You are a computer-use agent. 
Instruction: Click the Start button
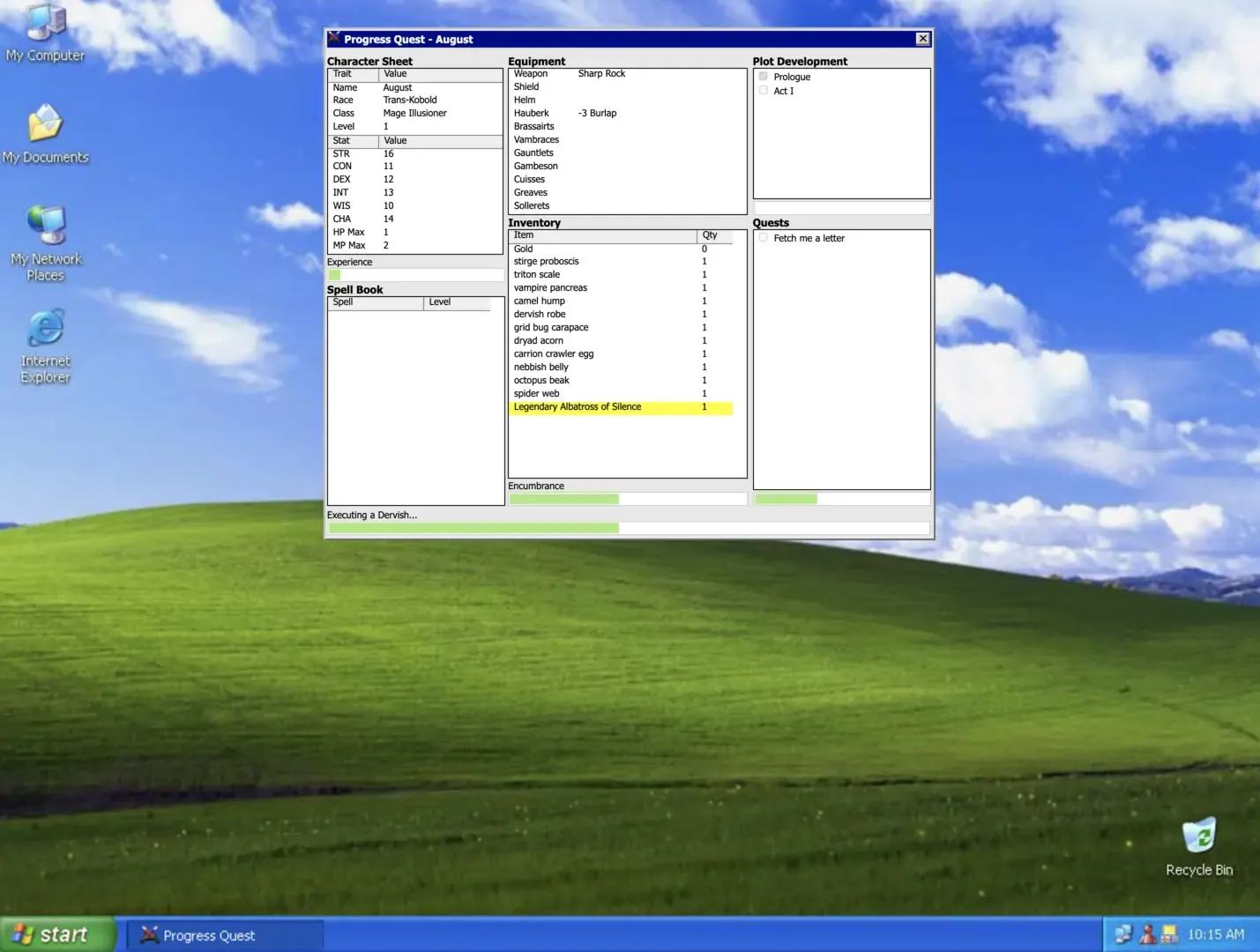[x=57, y=934]
